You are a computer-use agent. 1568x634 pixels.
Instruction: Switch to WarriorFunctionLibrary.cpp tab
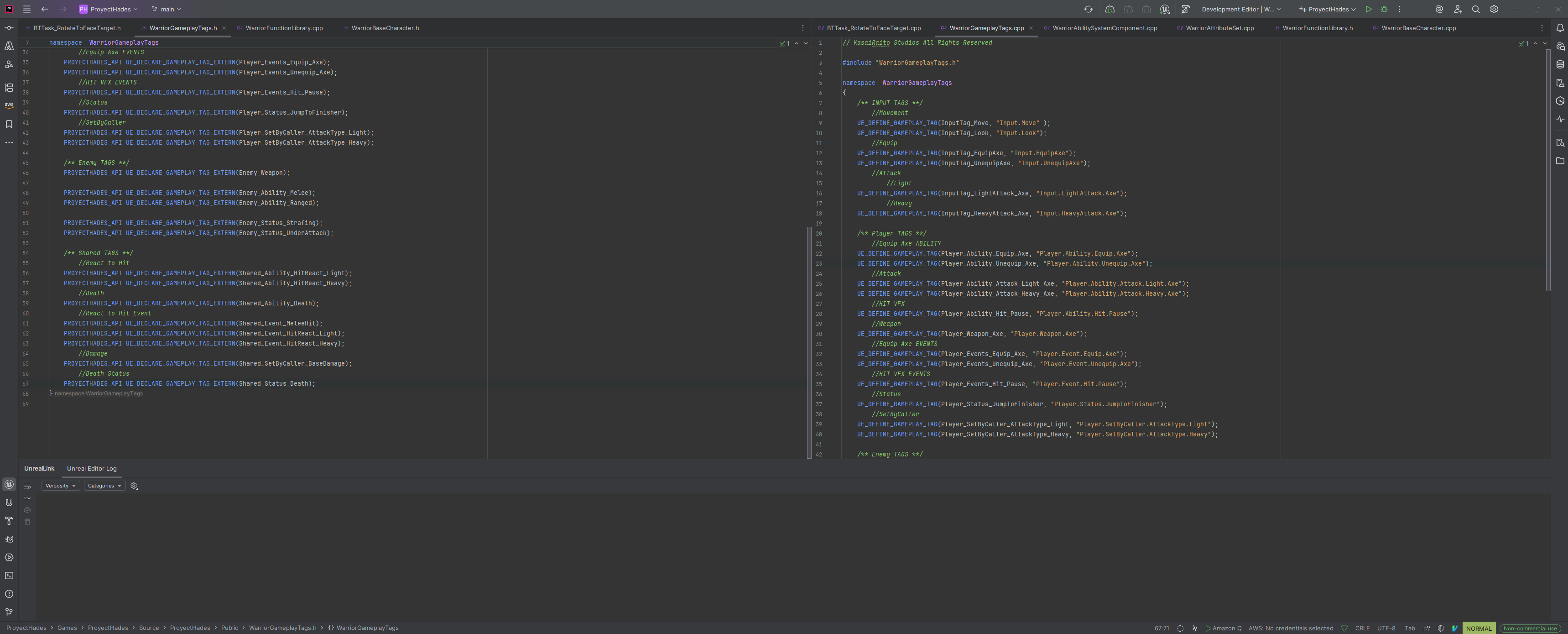pyautogui.click(x=280, y=28)
